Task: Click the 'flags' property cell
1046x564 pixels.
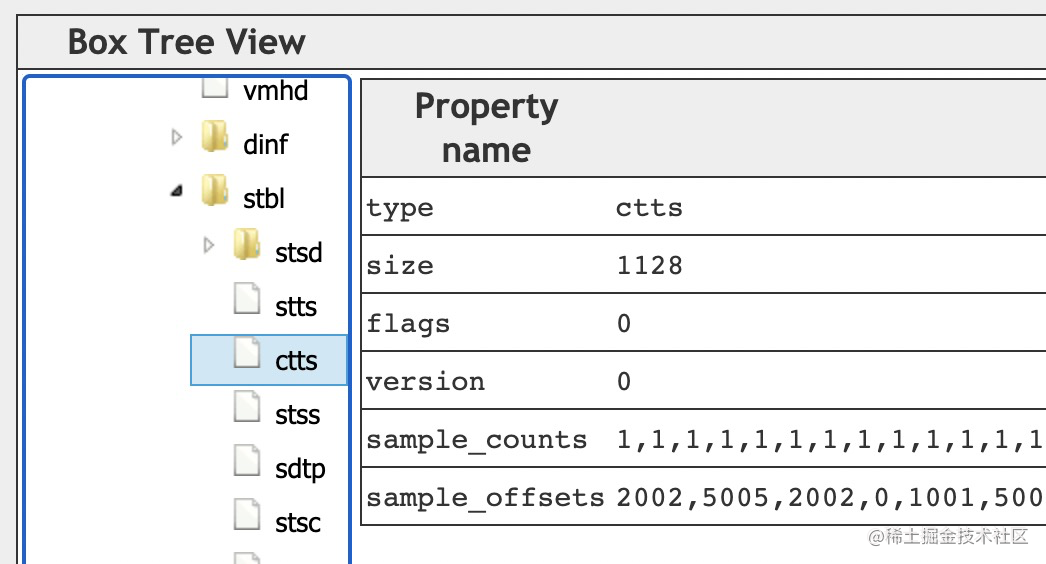Action: pos(408,324)
